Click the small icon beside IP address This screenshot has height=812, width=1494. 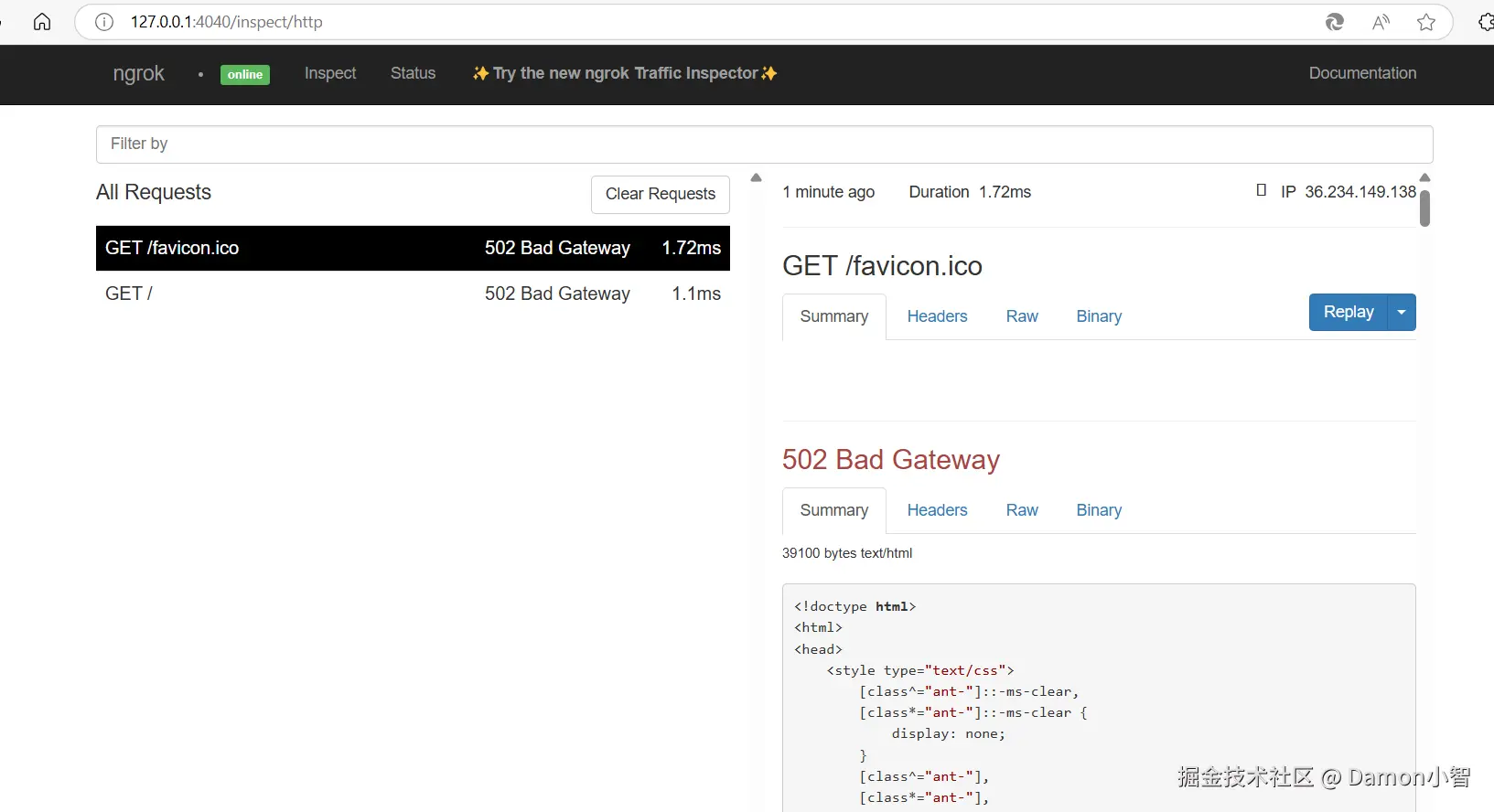(x=1262, y=190)
